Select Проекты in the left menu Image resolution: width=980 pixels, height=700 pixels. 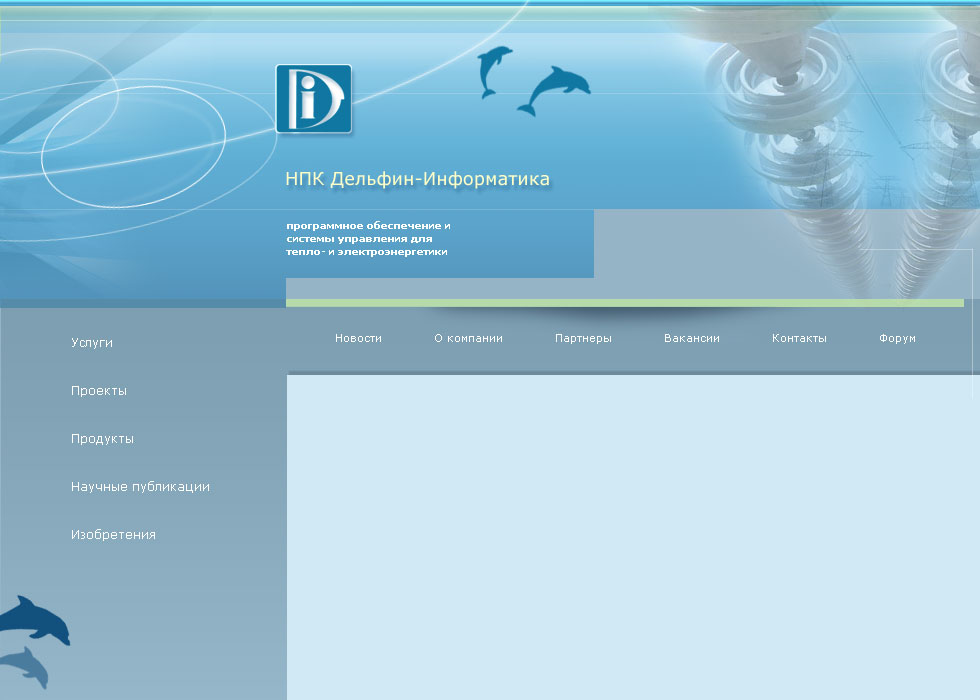[99, 391]
